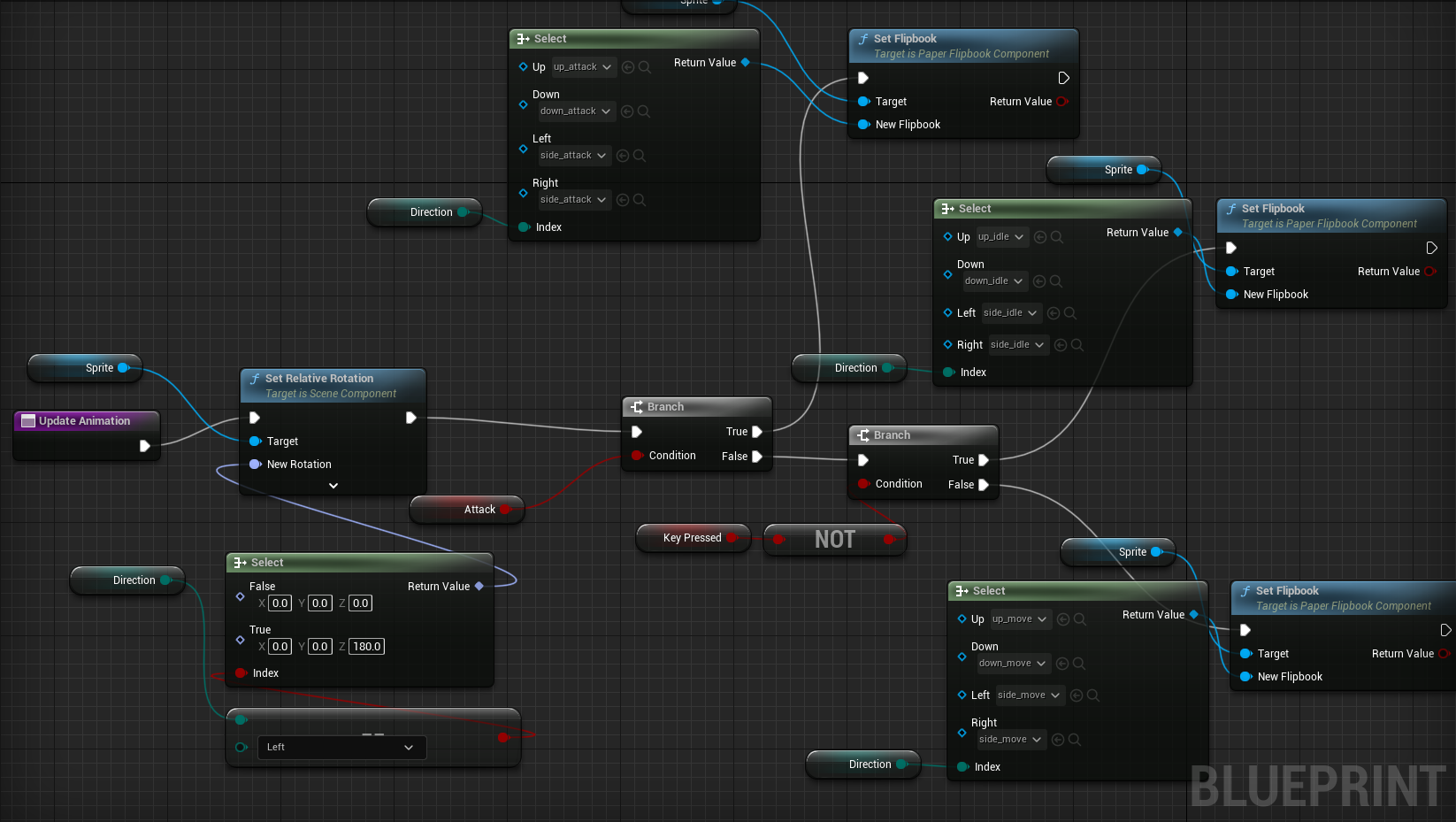Screen dimensions: 1456x822
Task: Click the browse magnifier beside Right side_attack
Action: [x=640, y=200]
